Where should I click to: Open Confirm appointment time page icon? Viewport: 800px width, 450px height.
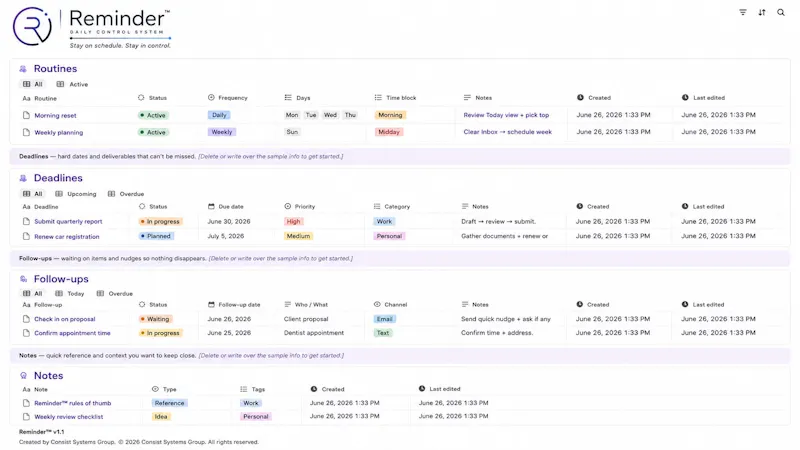click(26, 333)
